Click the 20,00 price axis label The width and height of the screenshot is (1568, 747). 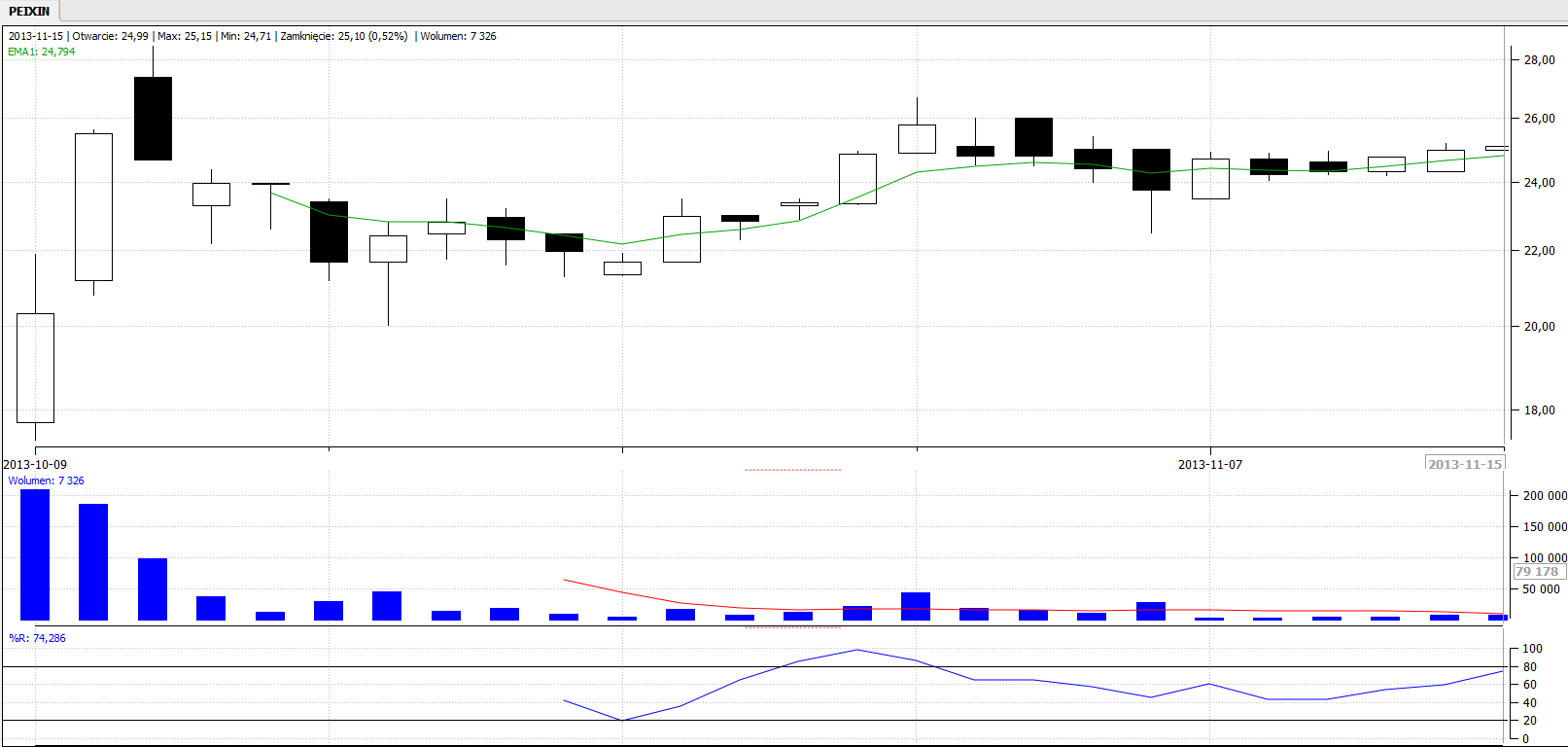coord(1539,327)
